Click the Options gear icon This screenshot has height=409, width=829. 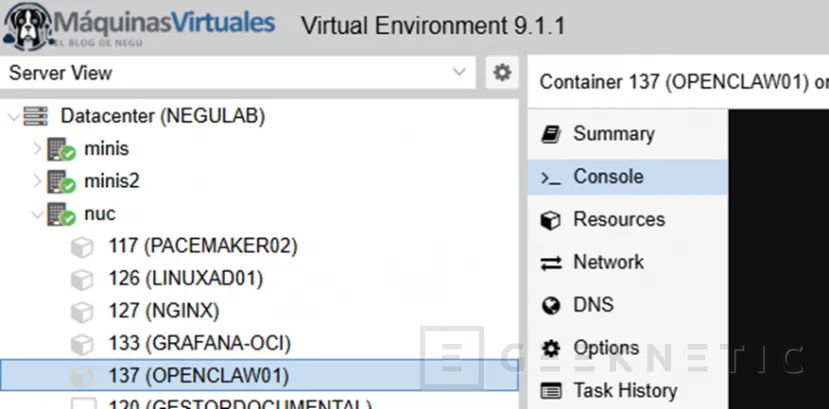(551, 349)
